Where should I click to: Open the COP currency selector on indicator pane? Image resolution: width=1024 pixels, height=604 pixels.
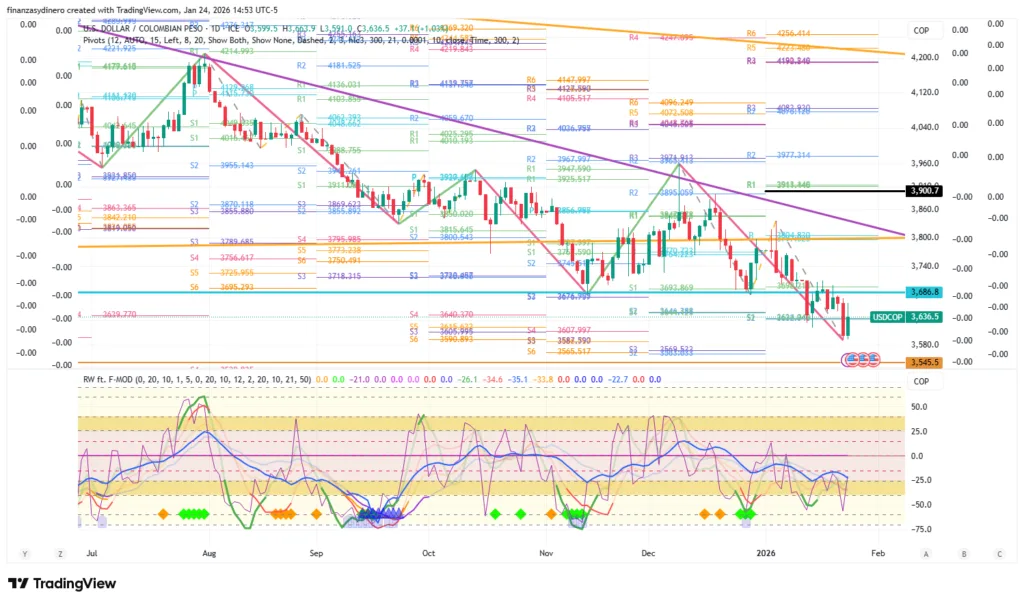point(921,381)
